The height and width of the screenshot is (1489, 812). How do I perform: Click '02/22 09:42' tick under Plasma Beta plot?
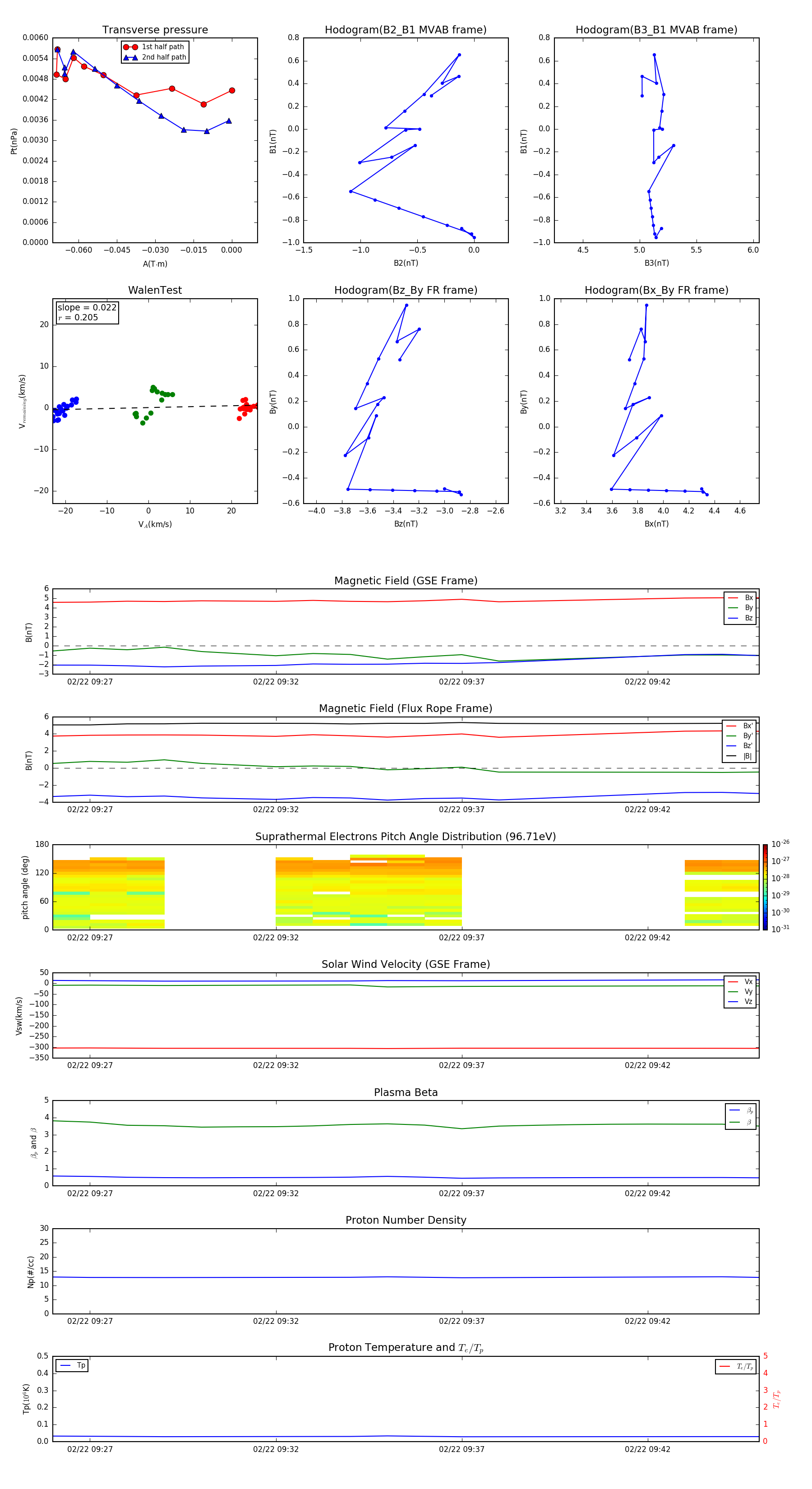(x=647, y=1193)
